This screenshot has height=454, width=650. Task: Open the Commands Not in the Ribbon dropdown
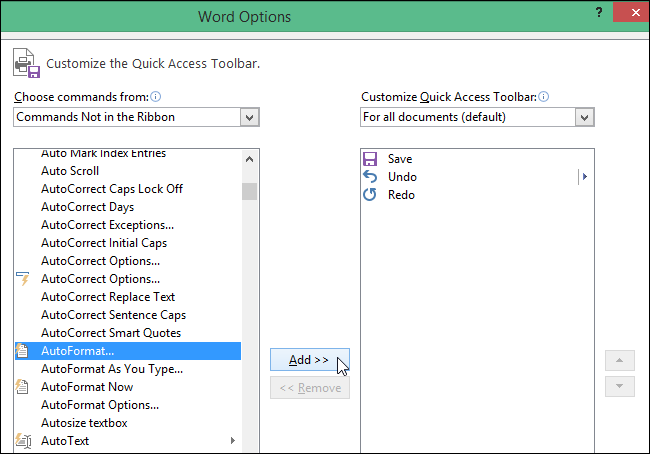(x=249, y=117)
